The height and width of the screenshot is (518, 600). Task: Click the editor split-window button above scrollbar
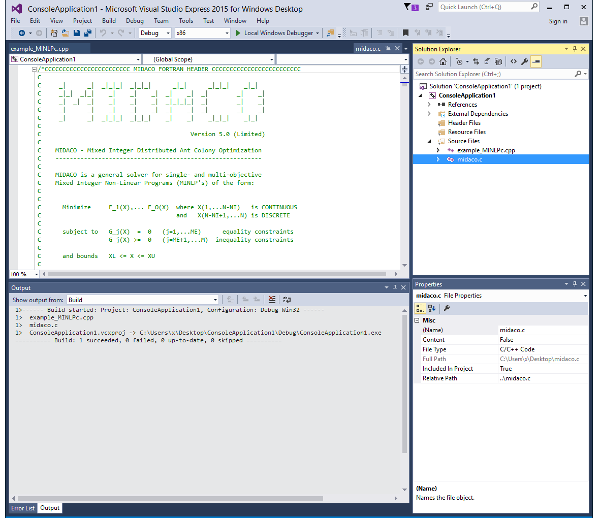(x=404, y=69)
